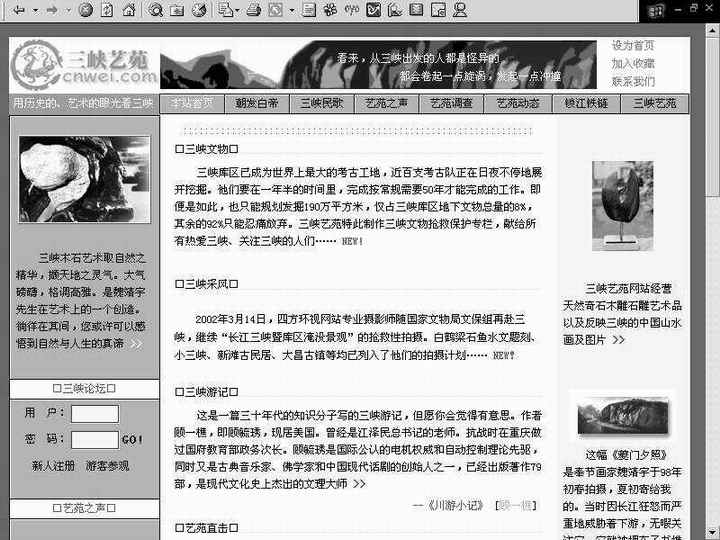
Task: Open the 三峡艺苑 navigation tab
Action: coord(655,104)
